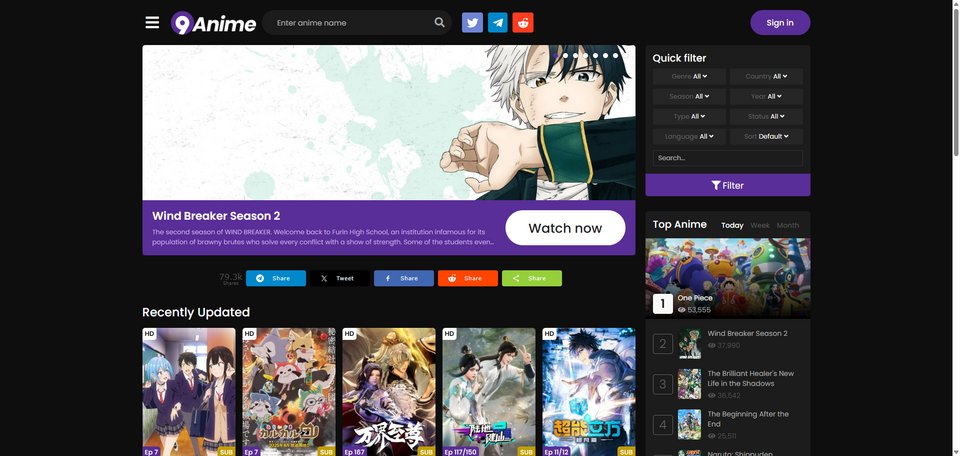This screenshot has width=960, height=456.
Task: Open the Language filter dropdown
Action: (x=689, y=136)
